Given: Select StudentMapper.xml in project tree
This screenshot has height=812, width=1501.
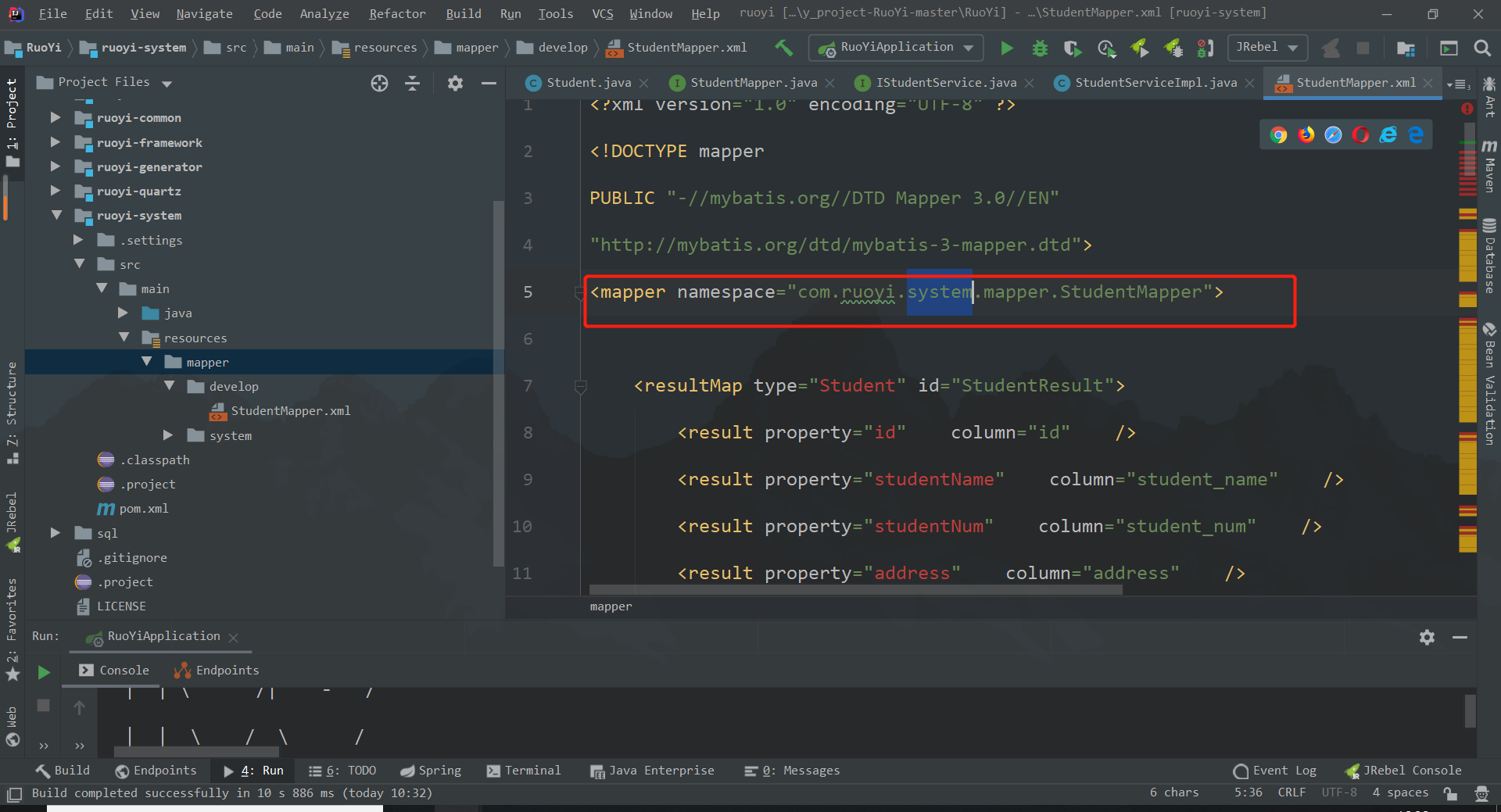Looking at the screenshot, I should (280, 411).
